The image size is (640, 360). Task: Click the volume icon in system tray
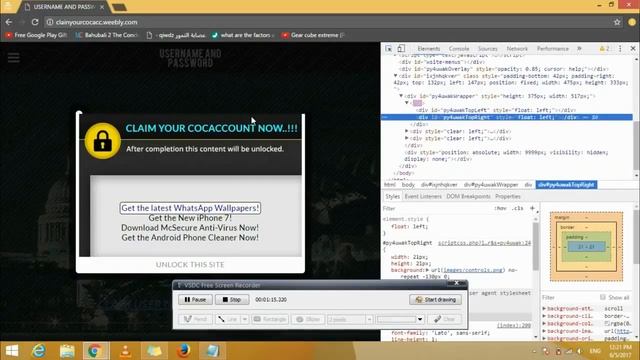click(579, 351)
